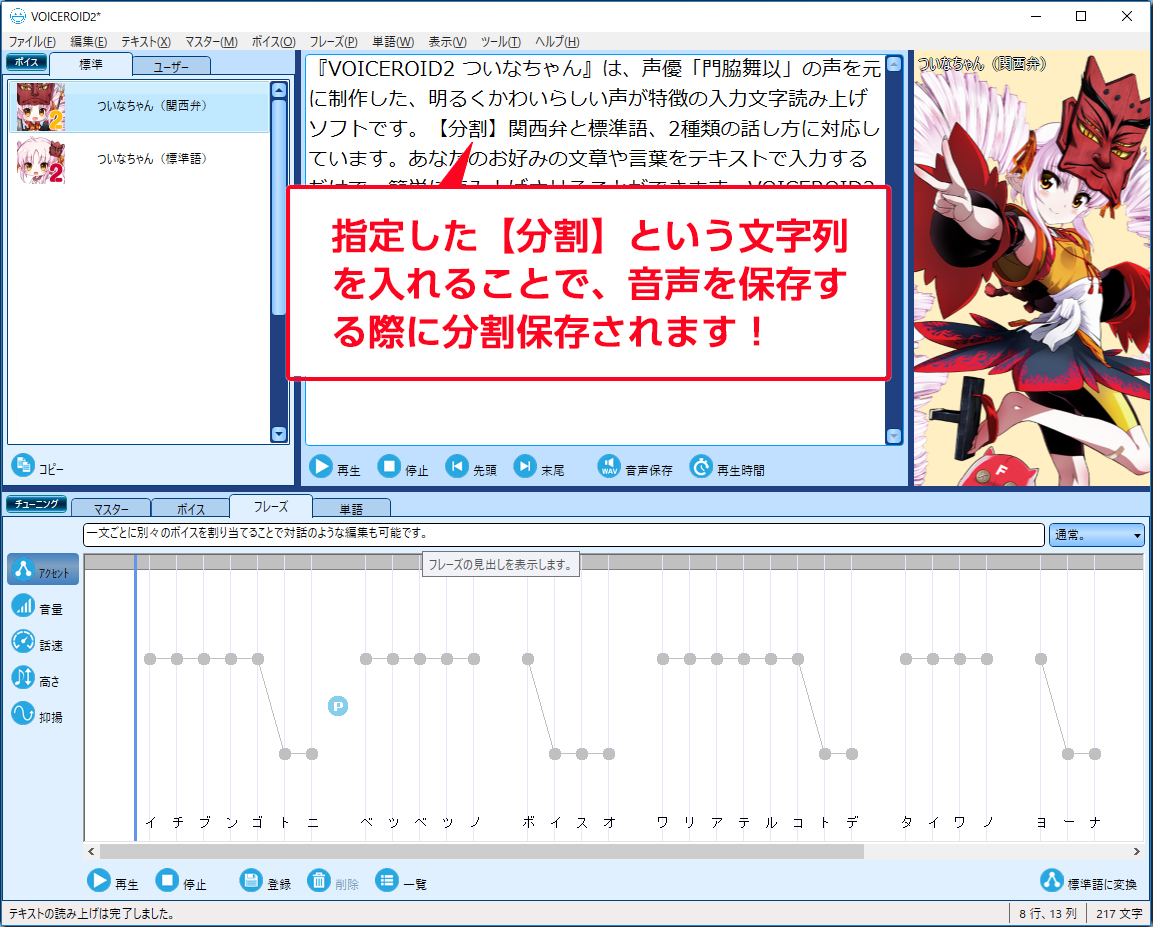This screenshot has height=927, width=1153.
Task: Open the 通常。 sentence style dropdown
Action: click(1096, 534)
